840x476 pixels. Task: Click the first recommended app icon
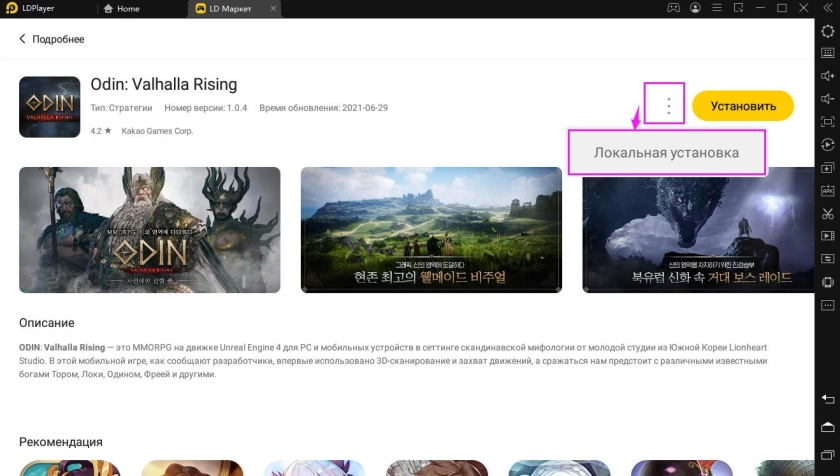[70, 468]
